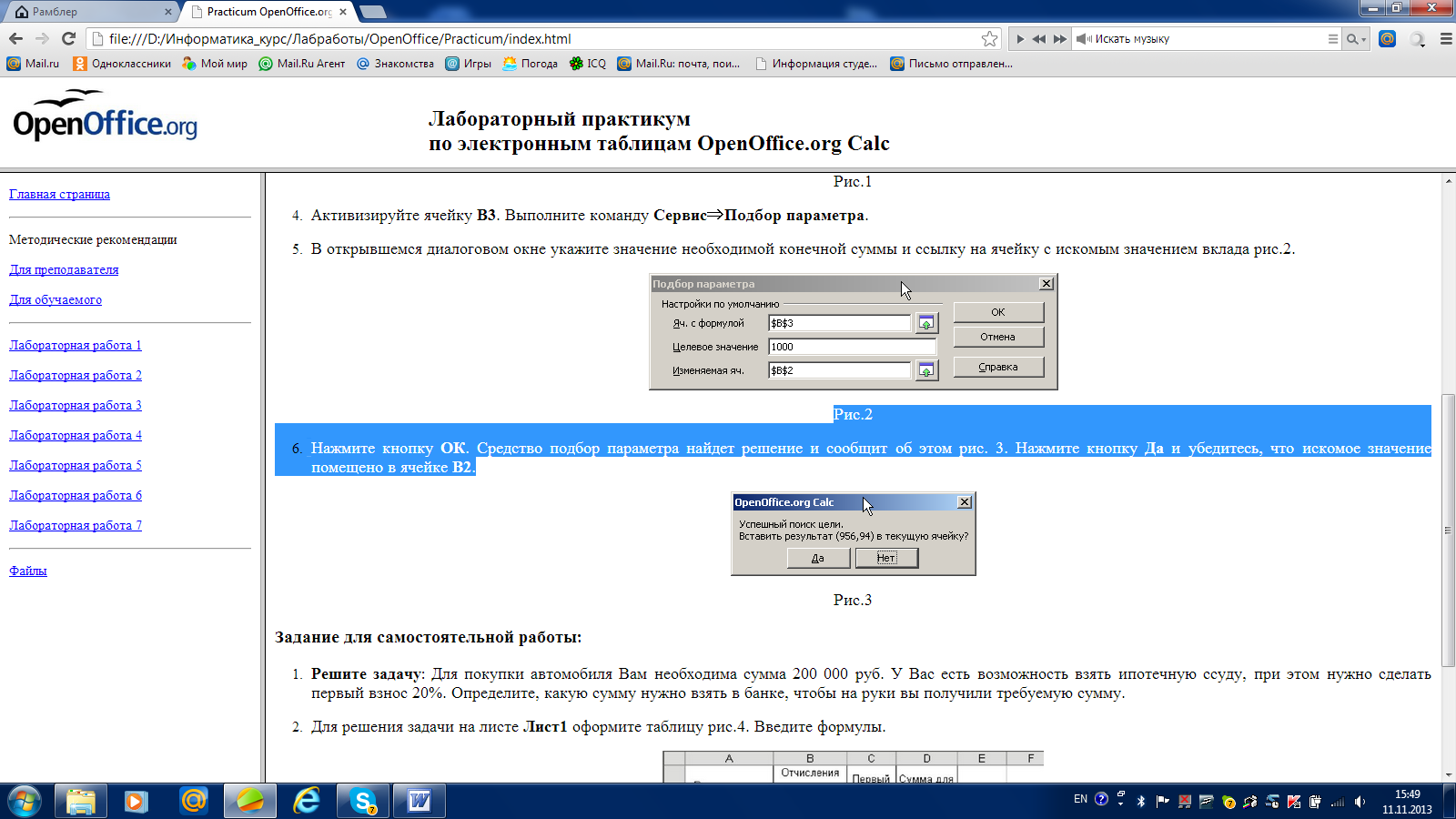1456x819 pixels.
Task: Open the browser main menu icon
Action: [x=1446, y=39]
